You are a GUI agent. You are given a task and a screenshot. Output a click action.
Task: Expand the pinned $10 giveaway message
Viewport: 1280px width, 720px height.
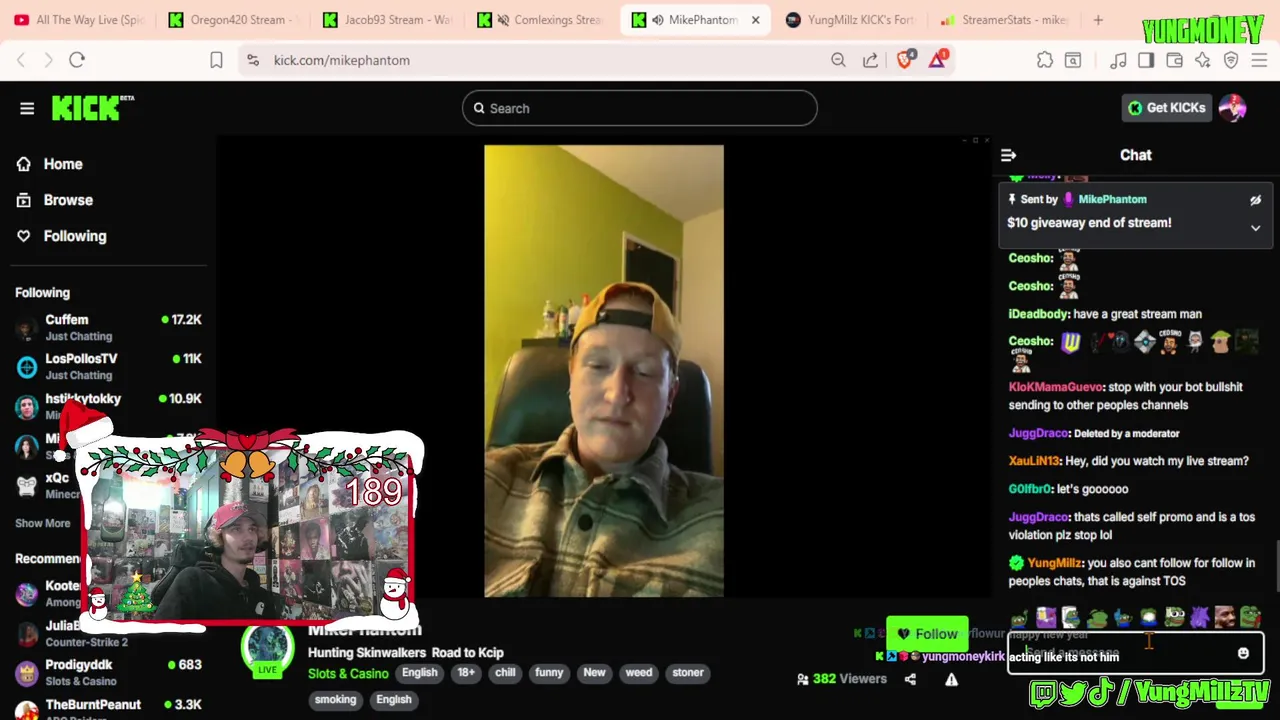click(x=1255, y=228)
